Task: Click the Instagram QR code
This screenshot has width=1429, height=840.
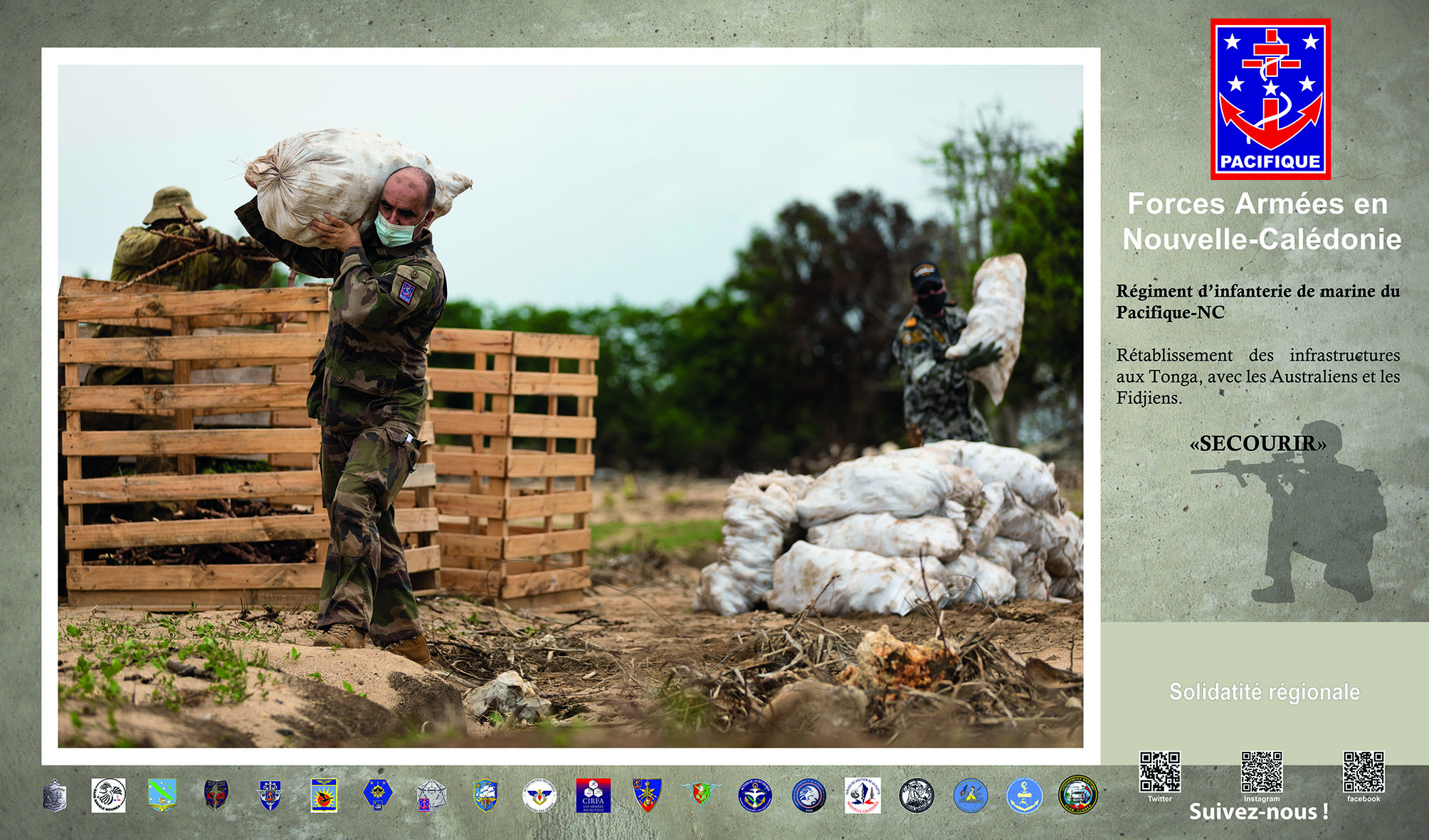Action: tap(1262, 772)
